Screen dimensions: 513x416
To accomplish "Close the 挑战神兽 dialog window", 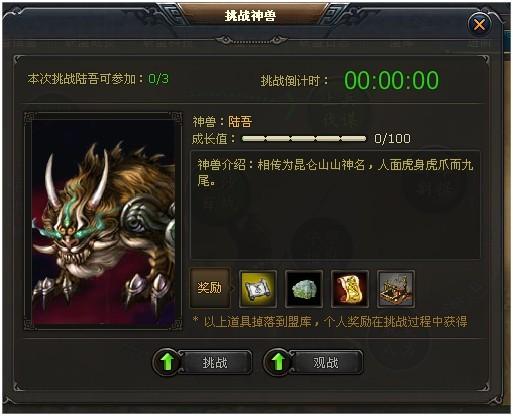I will click(x=479, y=24).
